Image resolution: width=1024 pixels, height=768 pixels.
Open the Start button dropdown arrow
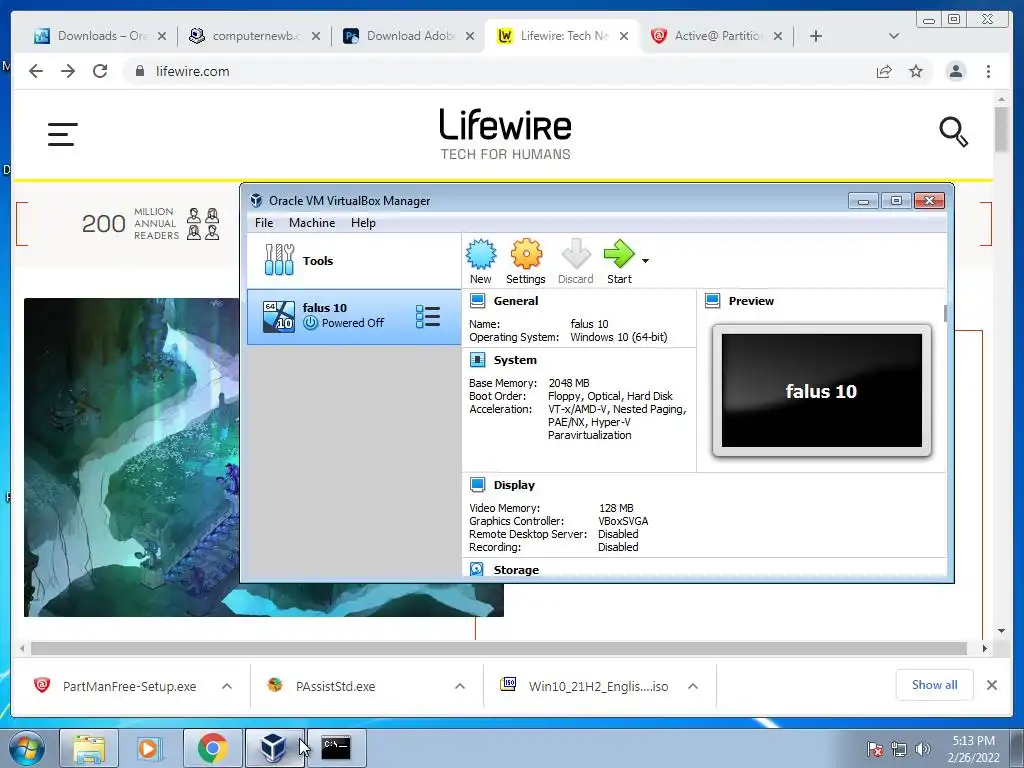[x=645, y=261]
